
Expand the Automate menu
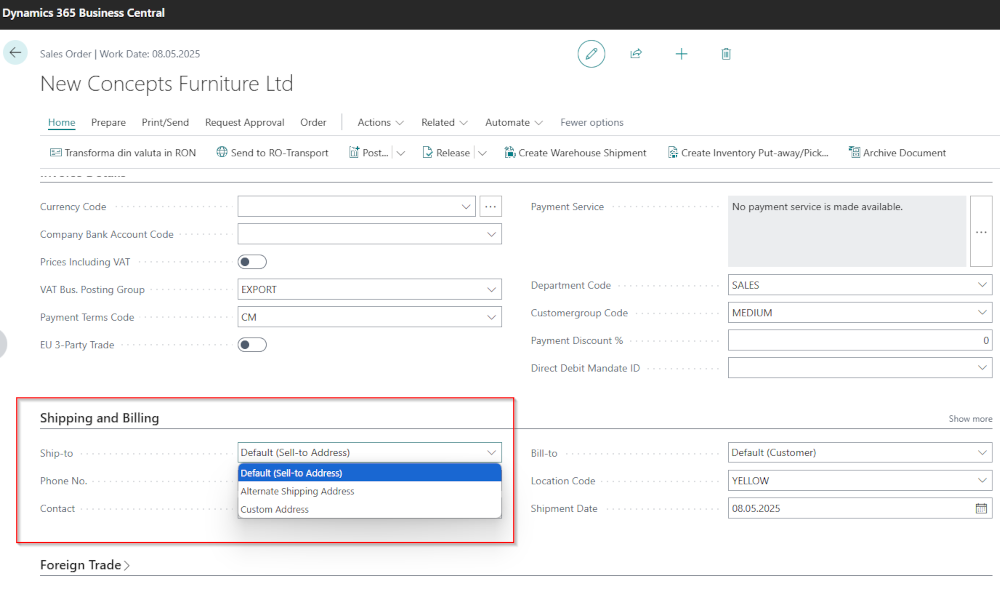pyautogui.click(x=513, y=122)
